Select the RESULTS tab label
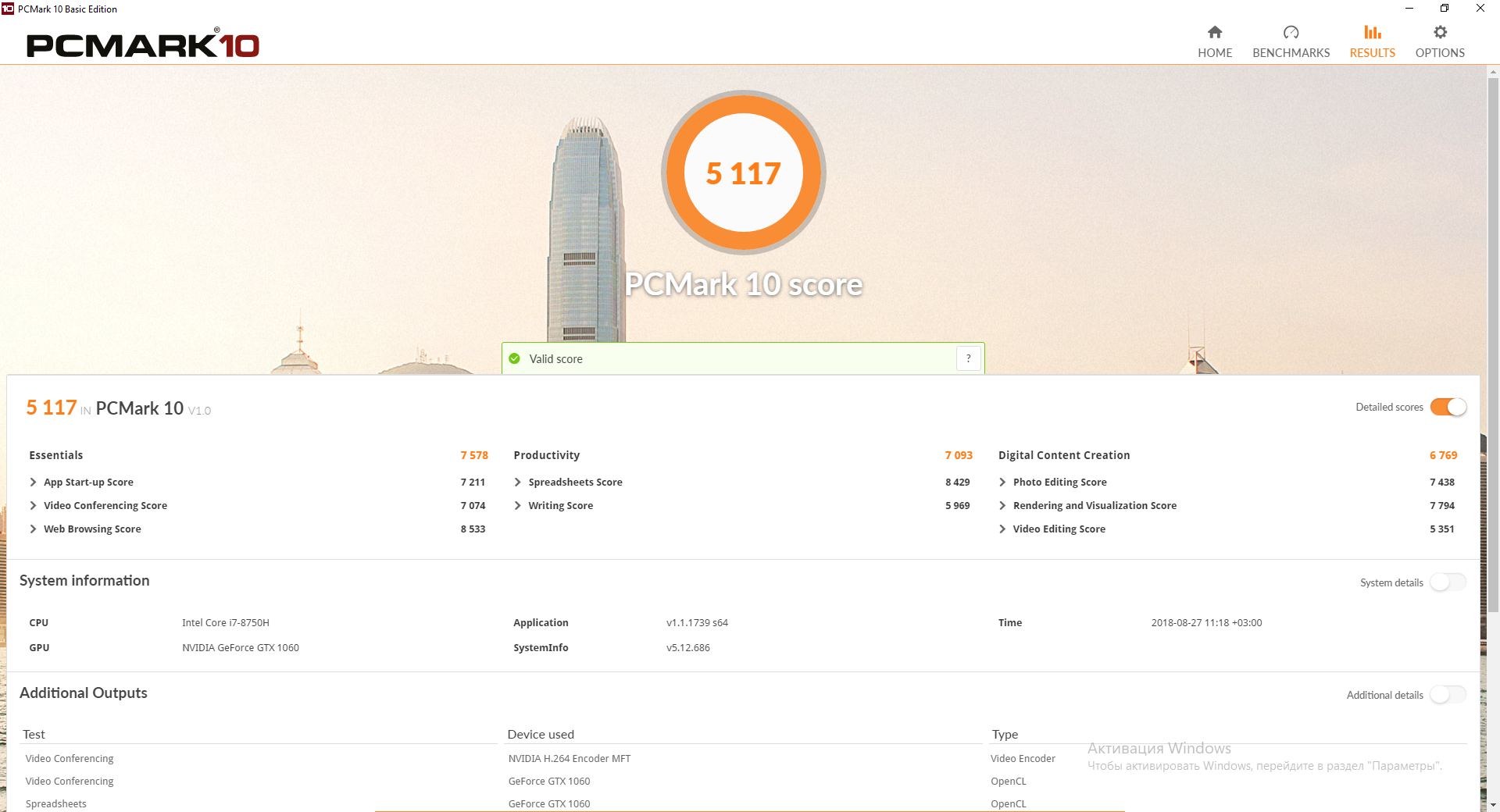1500x812 pixels. tap(1373, 53)
